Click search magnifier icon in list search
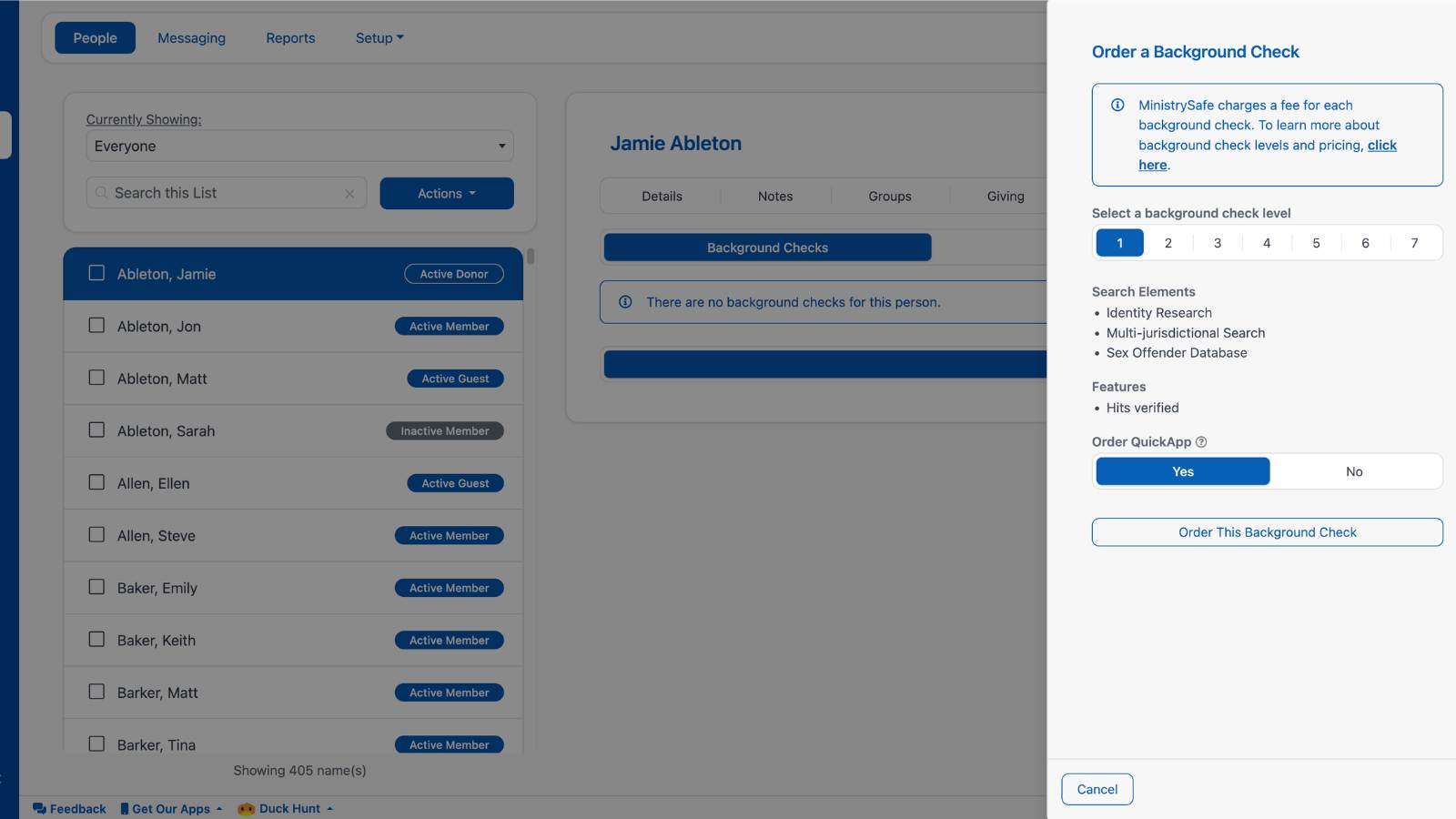The height and width of the screenshot is (819, 1456). pyautogui.click(x=102, y=193)
